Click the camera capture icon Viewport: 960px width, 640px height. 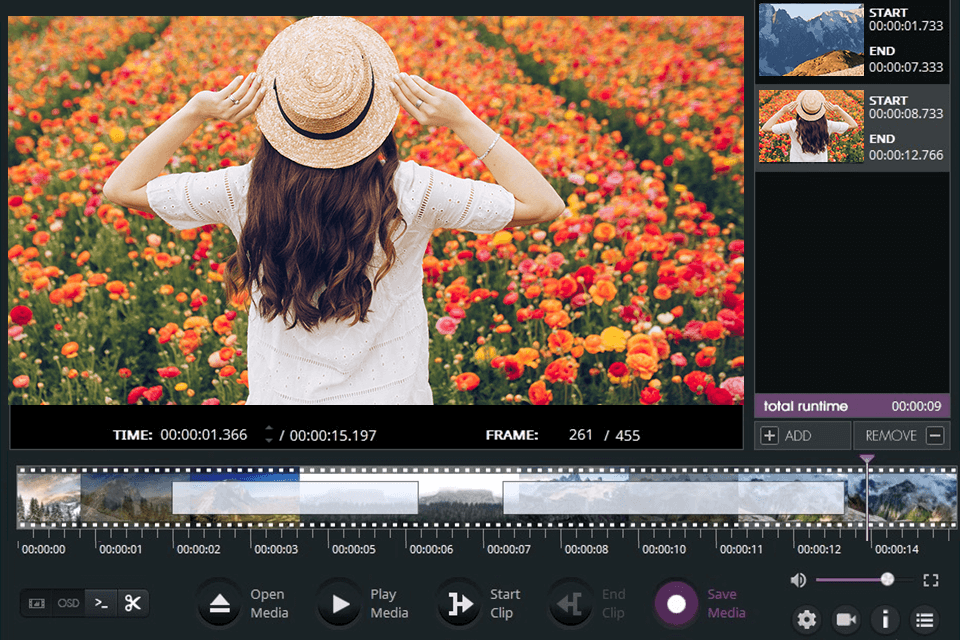coord(845,620)
